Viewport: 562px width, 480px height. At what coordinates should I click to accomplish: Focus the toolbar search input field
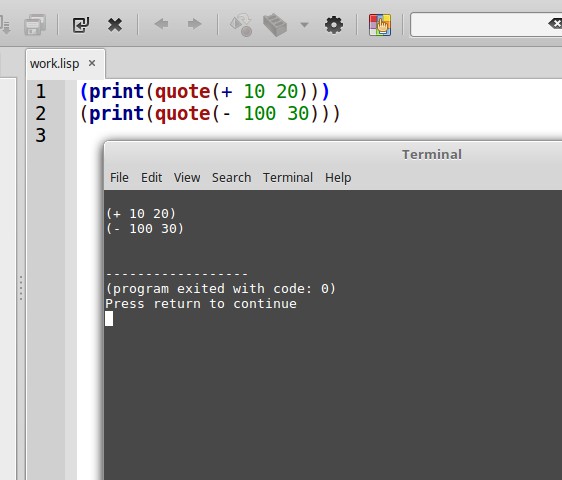pyautogui.click(x=478, y=24)
